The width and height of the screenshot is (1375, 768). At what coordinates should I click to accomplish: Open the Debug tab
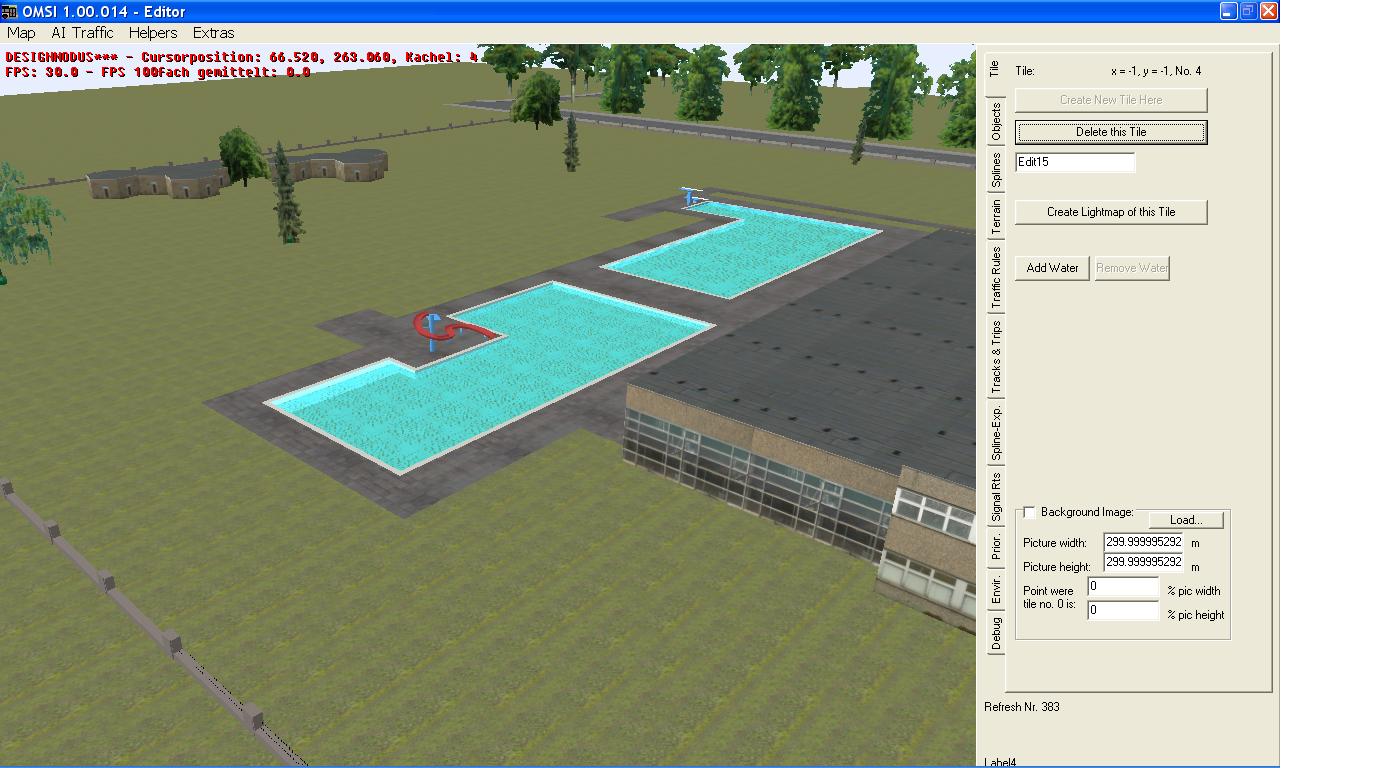point(996,634)
